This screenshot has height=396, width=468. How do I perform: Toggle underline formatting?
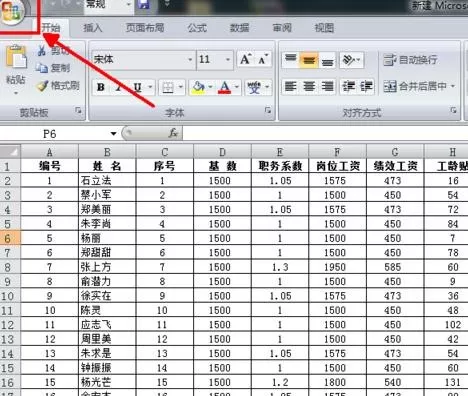tap(137, 87)
